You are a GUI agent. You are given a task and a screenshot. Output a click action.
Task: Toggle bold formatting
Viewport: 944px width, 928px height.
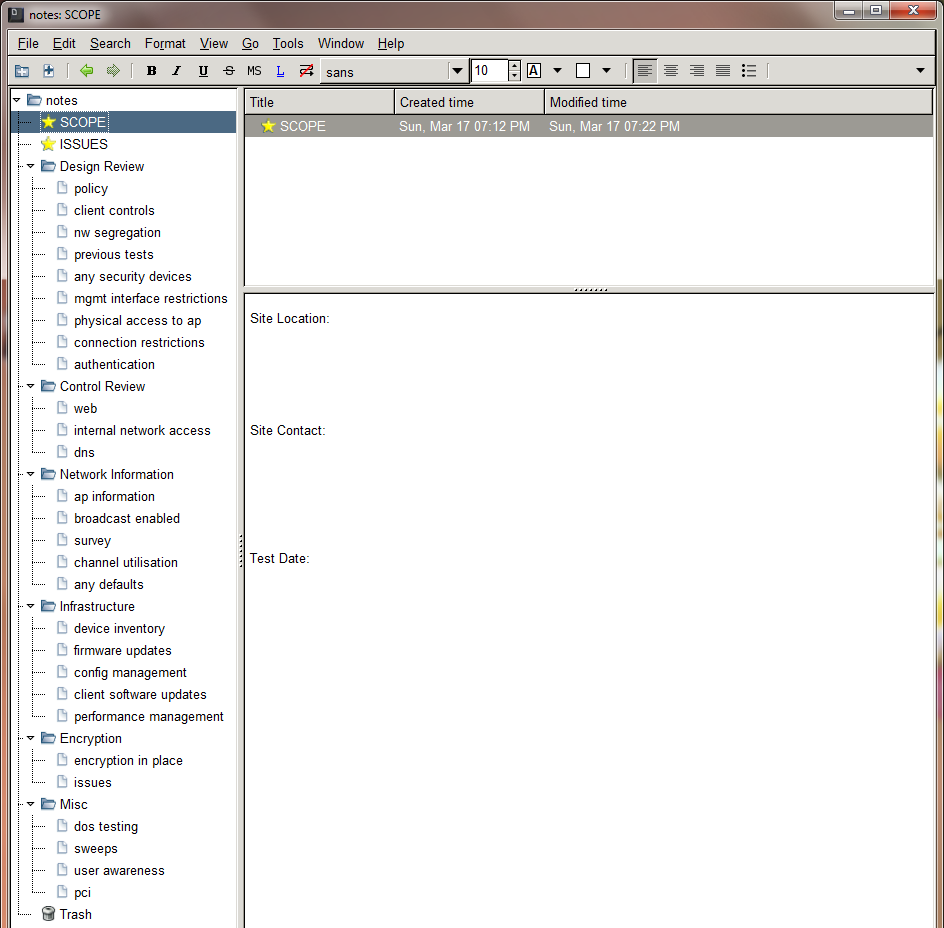pos(151,71)
